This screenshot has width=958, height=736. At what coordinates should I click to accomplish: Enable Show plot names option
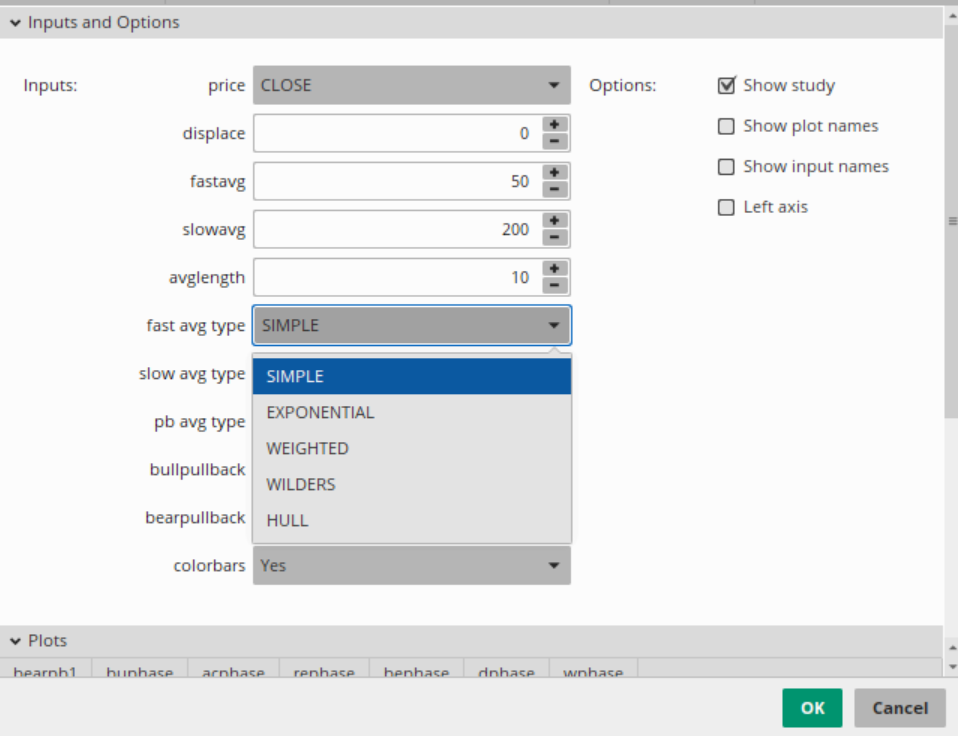[727, 126]
